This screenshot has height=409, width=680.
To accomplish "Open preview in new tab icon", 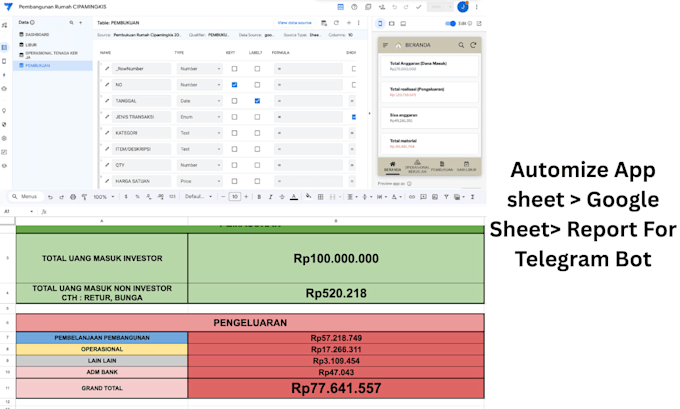I will pos(479,23).
